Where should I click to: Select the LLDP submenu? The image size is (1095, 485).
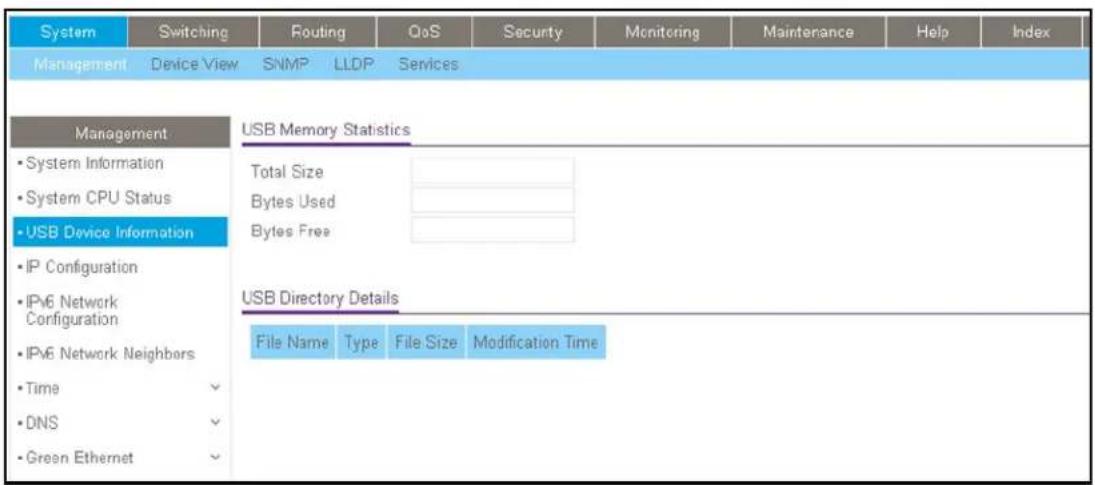click(x=353, y=64)
